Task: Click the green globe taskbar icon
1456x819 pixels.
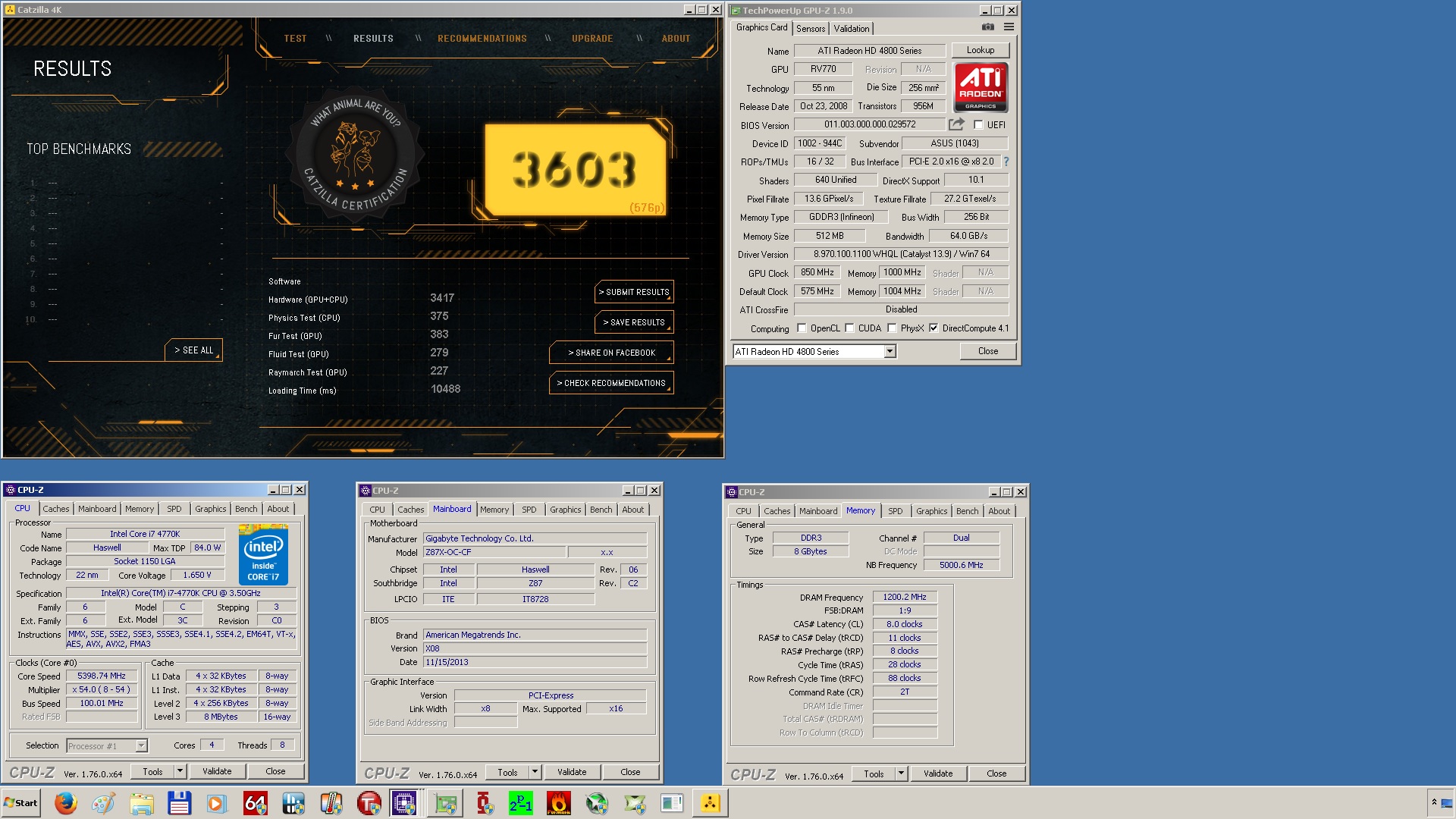Action: (x=597, y=802)
